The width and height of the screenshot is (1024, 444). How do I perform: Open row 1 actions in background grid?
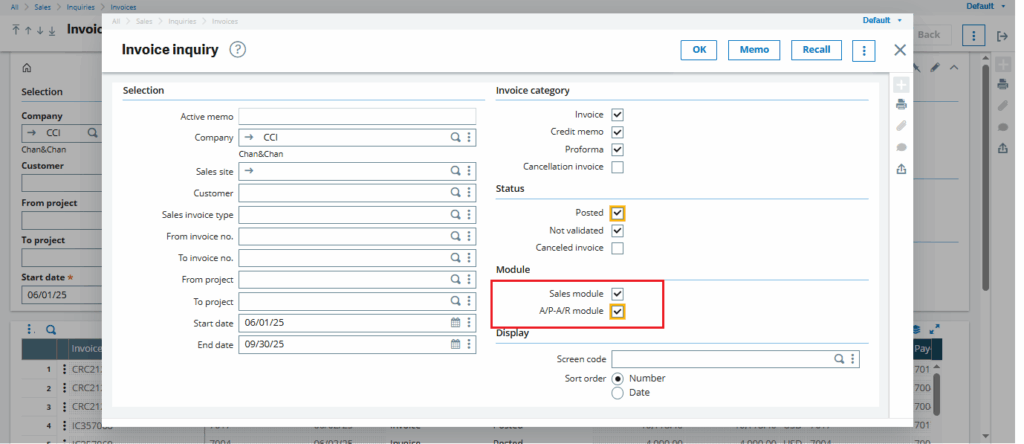[64, 369]
